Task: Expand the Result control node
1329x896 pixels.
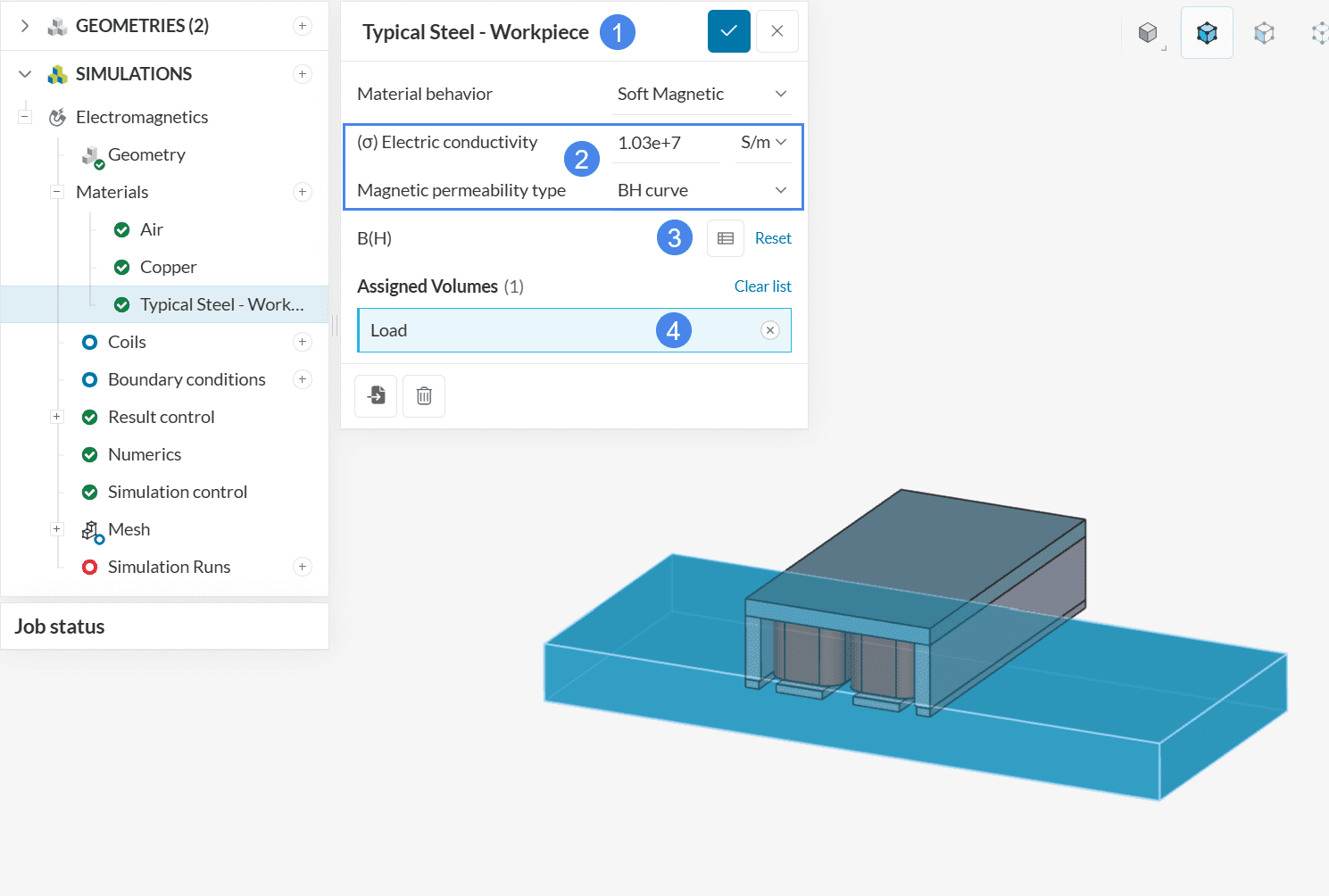Action: click(57, 417)
